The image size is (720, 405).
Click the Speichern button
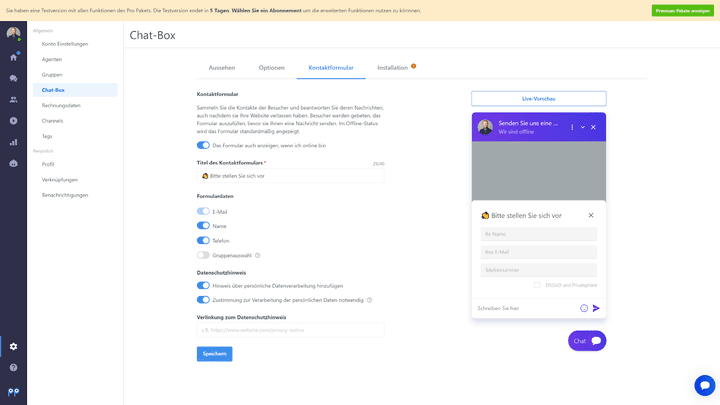[214, 354]
